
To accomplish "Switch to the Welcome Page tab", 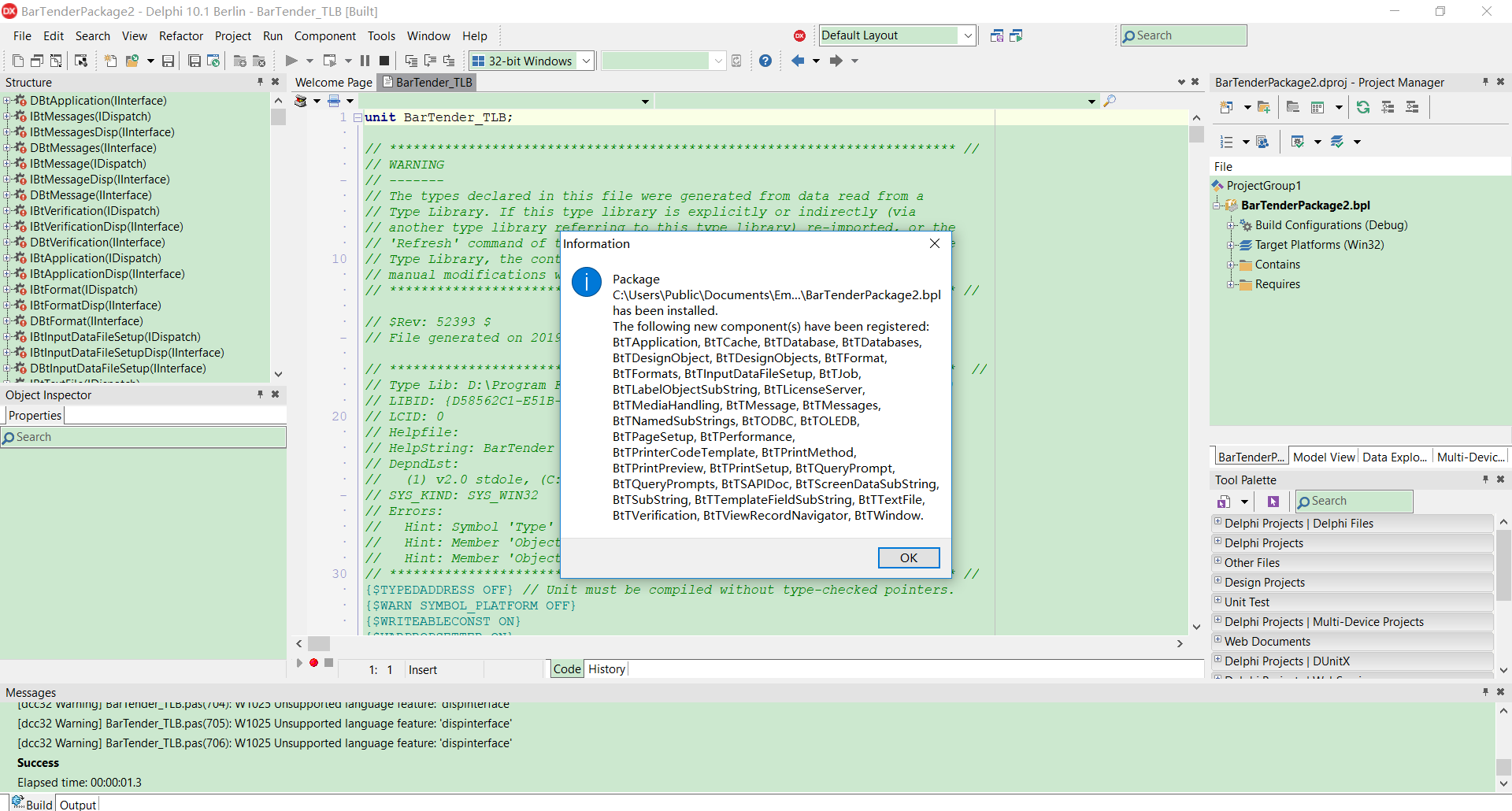I will click(x=333, y=82).
